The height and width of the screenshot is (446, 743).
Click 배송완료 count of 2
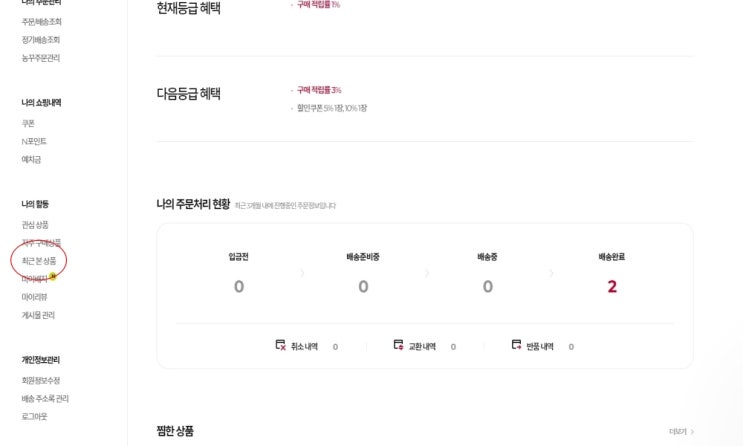tap(611, 287)
